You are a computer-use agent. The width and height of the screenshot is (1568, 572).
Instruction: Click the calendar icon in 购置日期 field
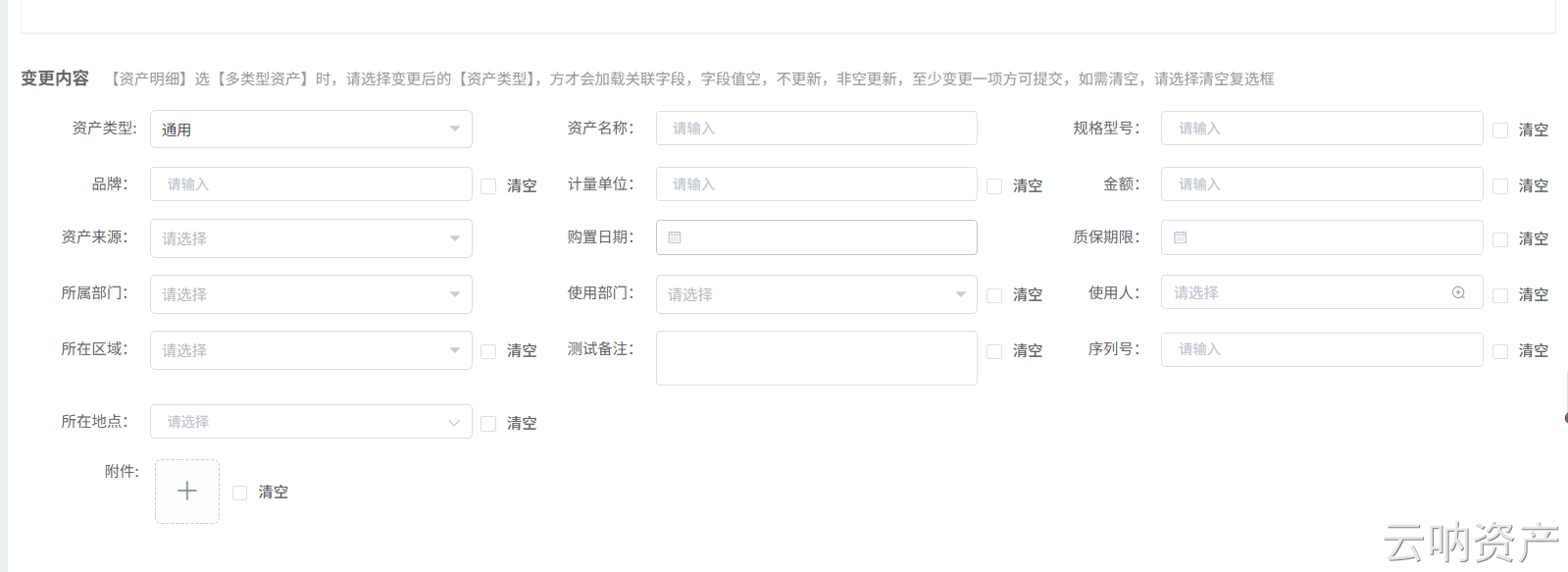675,237
